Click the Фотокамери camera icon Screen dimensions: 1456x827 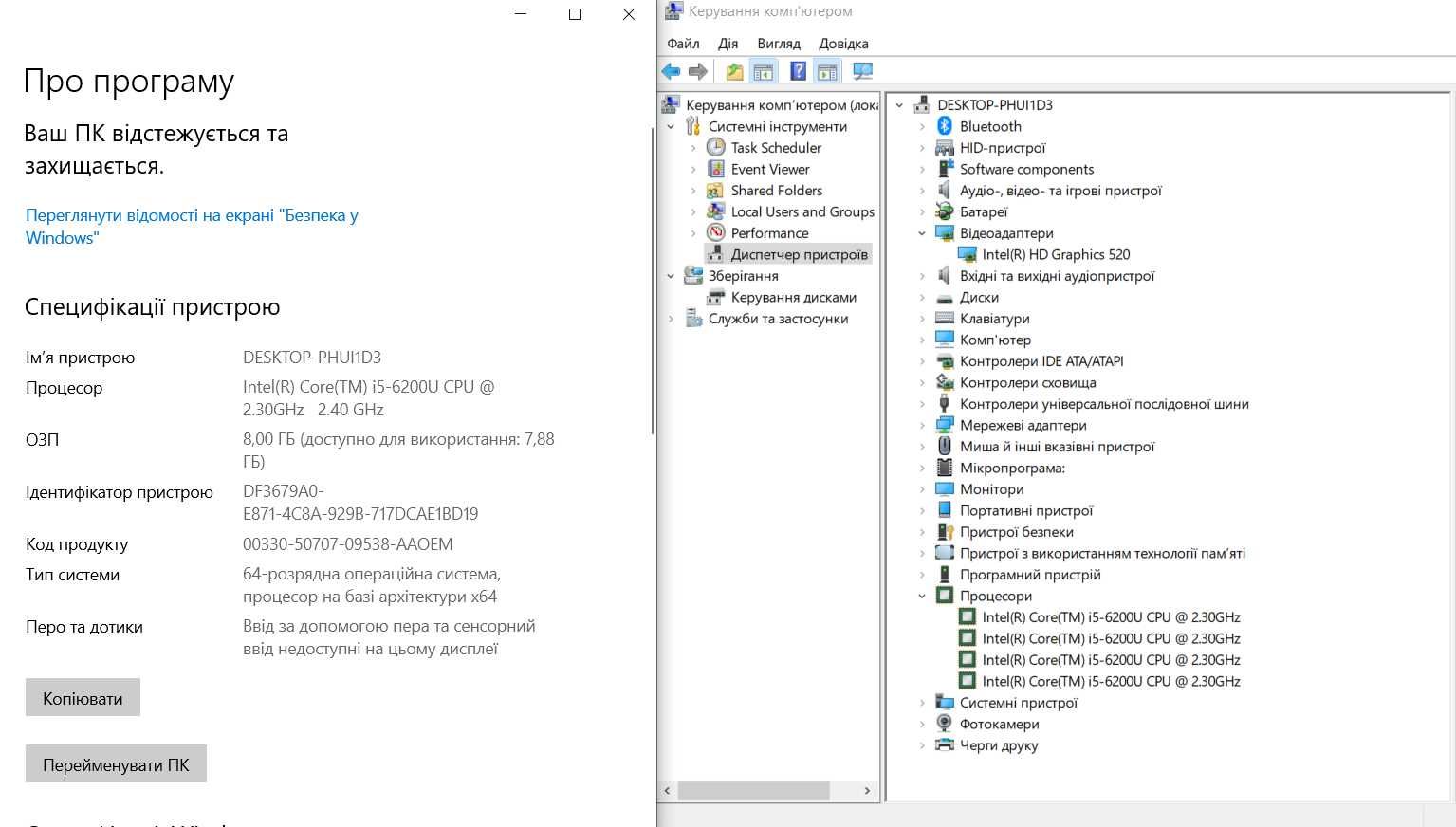[x=945, y=724]
